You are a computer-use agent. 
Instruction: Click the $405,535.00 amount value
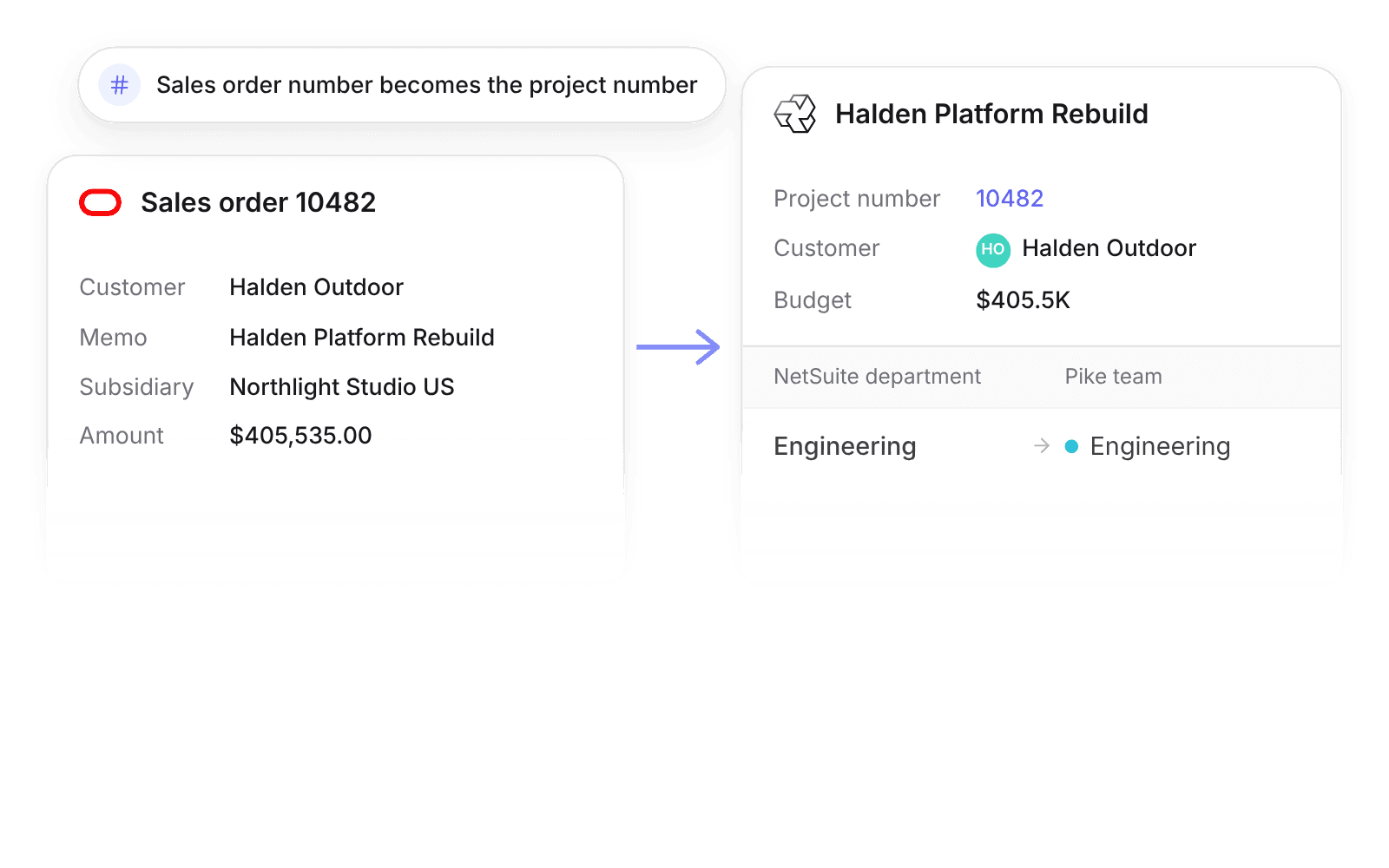300,436
